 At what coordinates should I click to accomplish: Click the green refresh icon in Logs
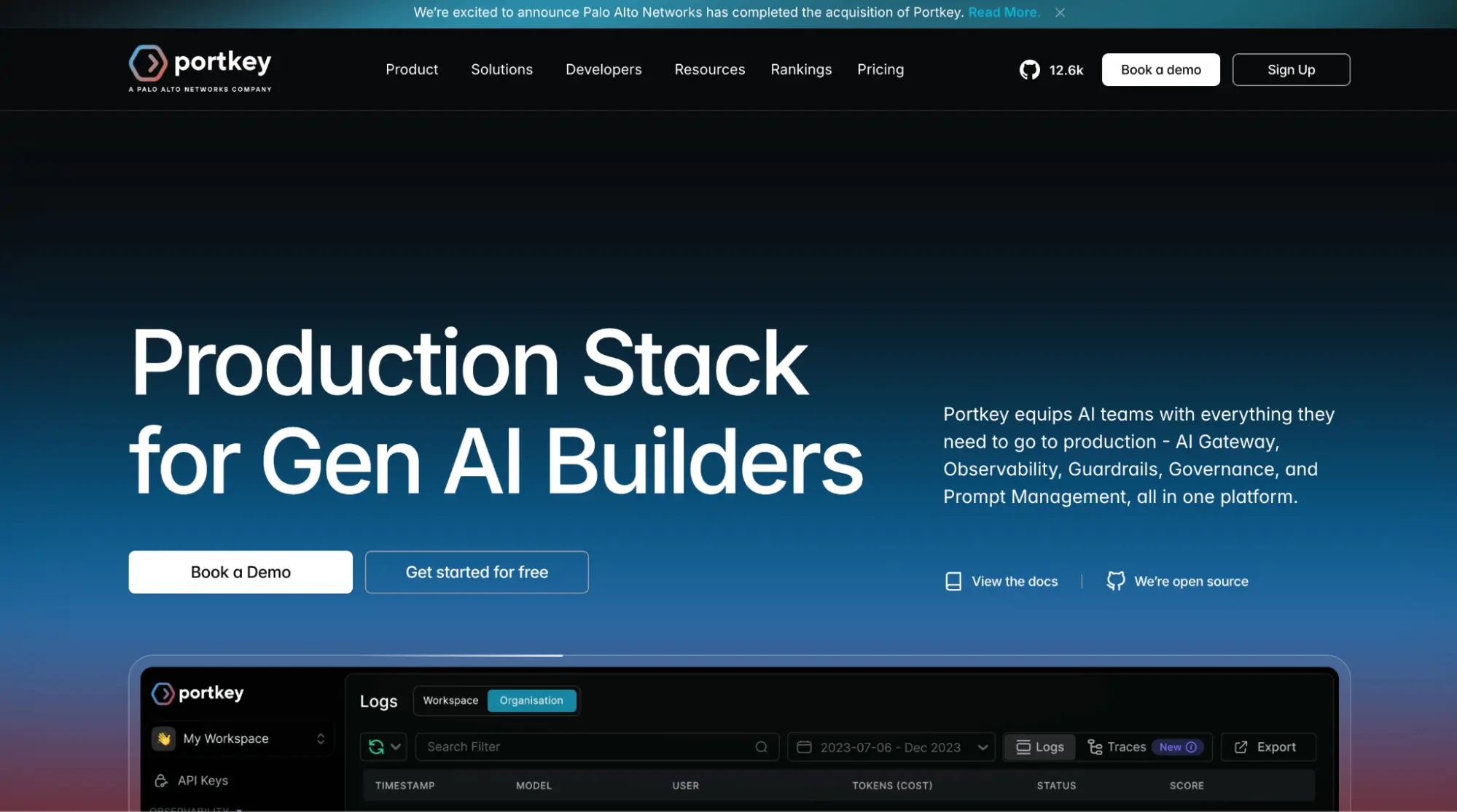pos(376,747)
